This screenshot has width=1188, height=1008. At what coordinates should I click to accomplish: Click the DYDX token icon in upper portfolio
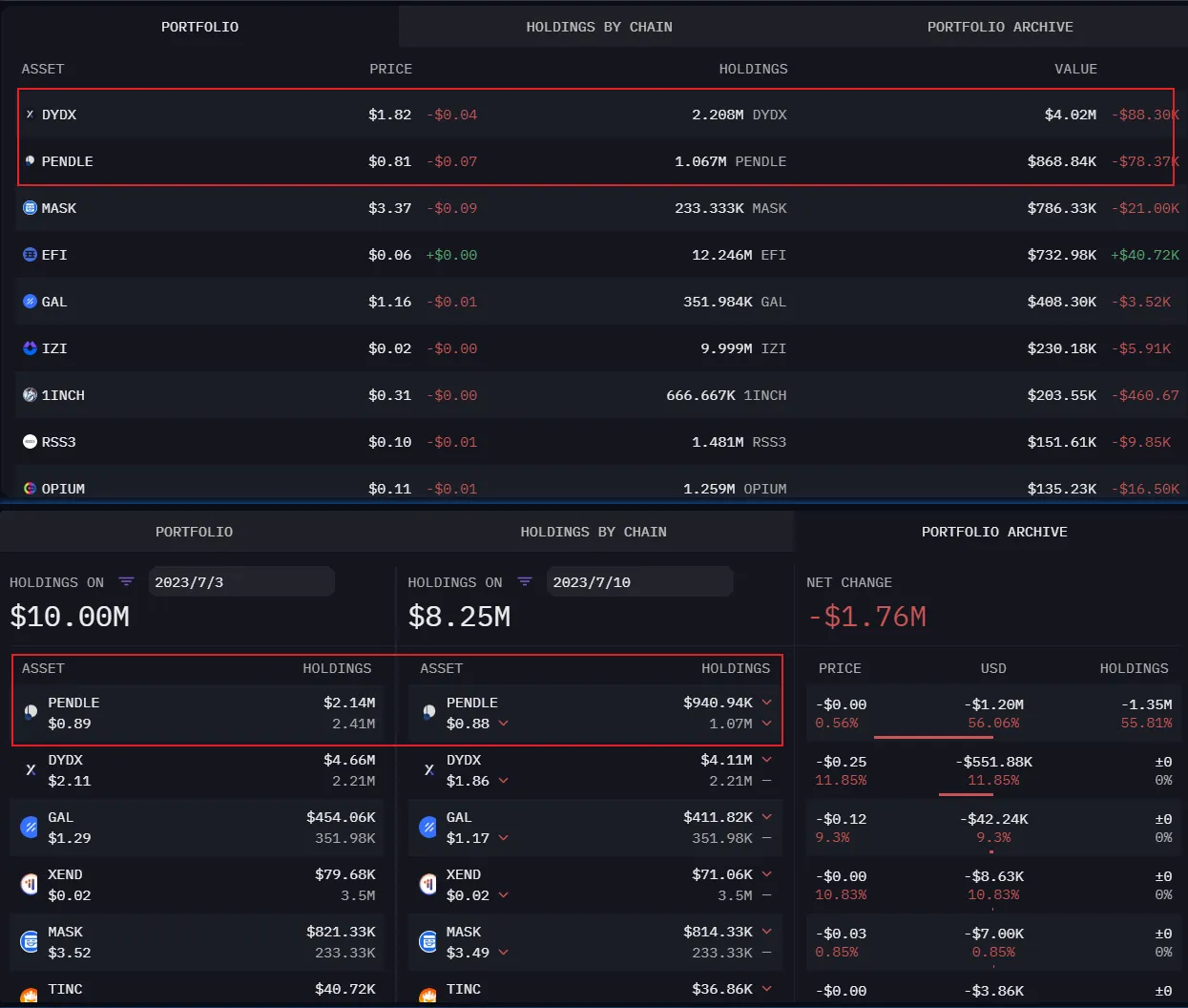coord(30,115)
